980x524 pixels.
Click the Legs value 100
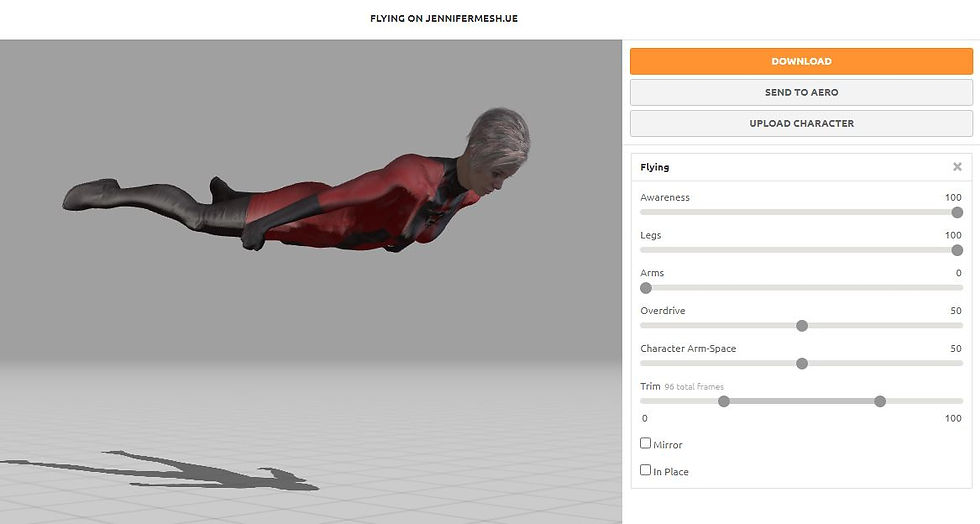click(x=953, y=235)
